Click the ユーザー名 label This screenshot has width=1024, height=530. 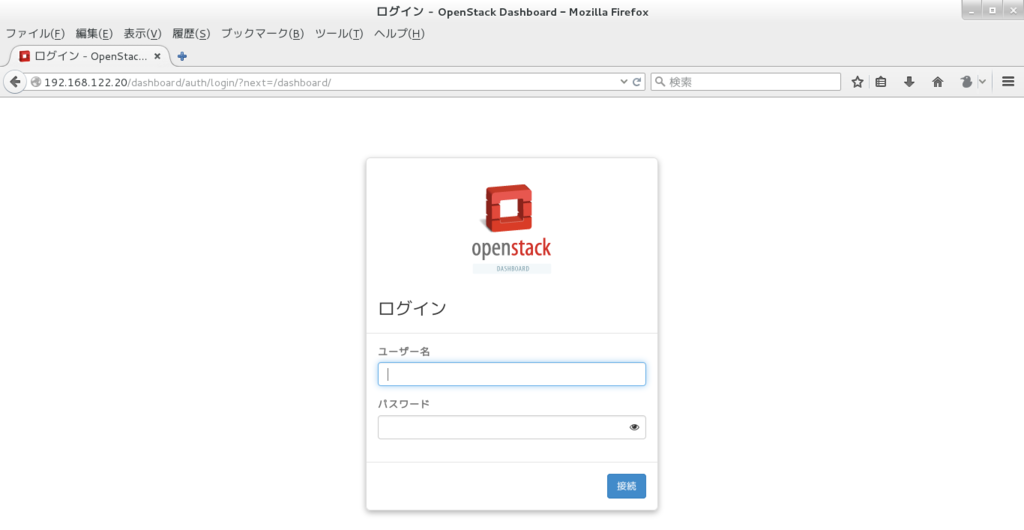point(404,351)
